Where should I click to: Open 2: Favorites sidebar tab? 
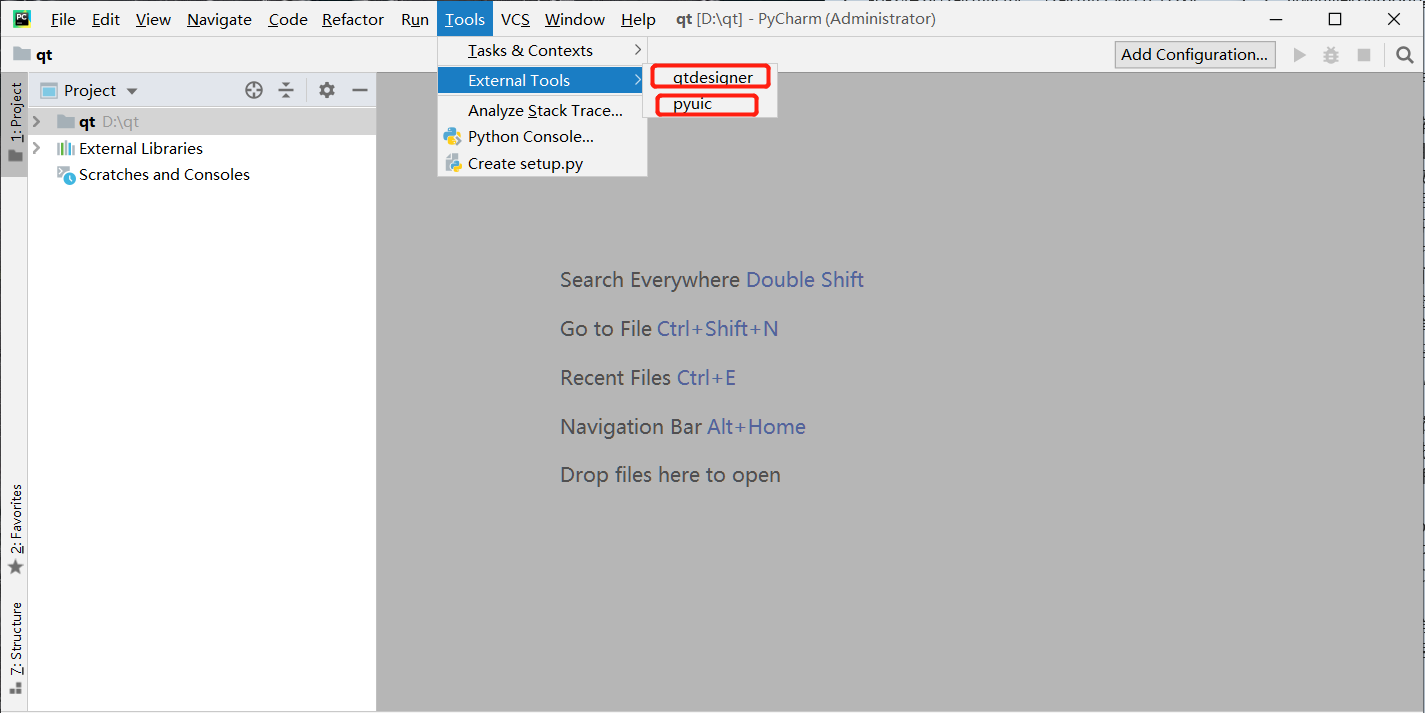15,529
